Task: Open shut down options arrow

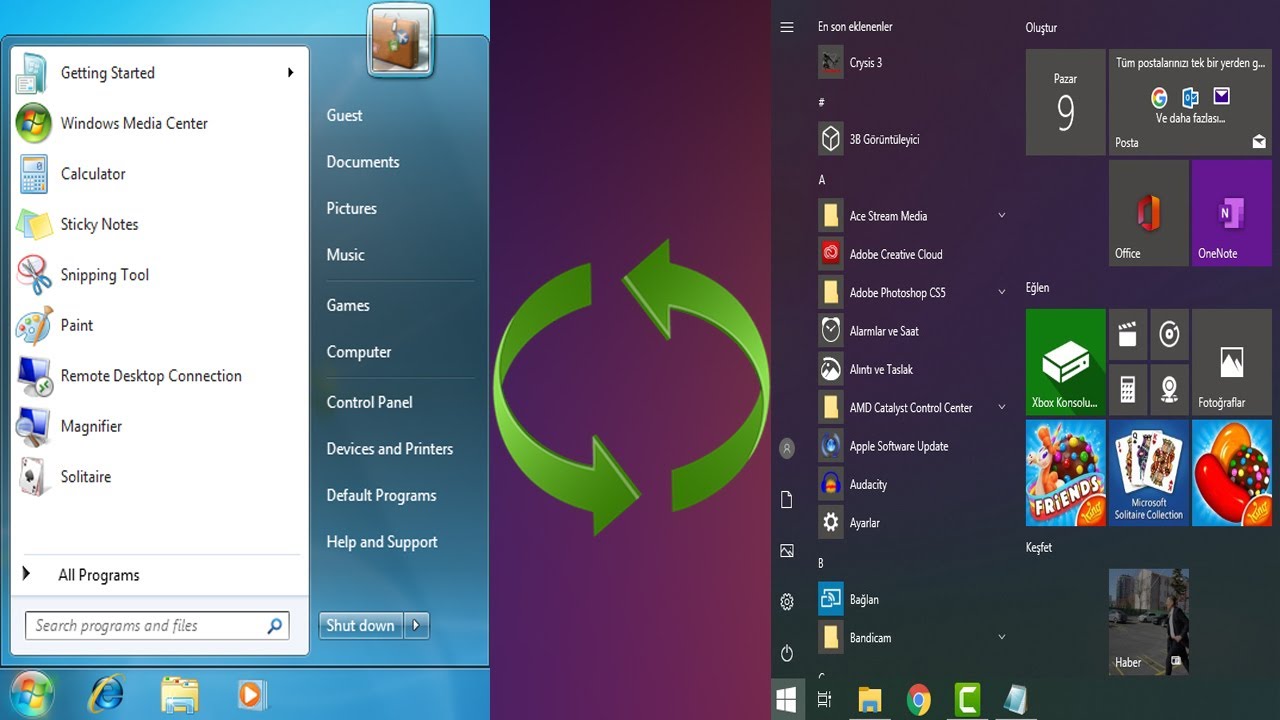Action: (x=417, y=625)
